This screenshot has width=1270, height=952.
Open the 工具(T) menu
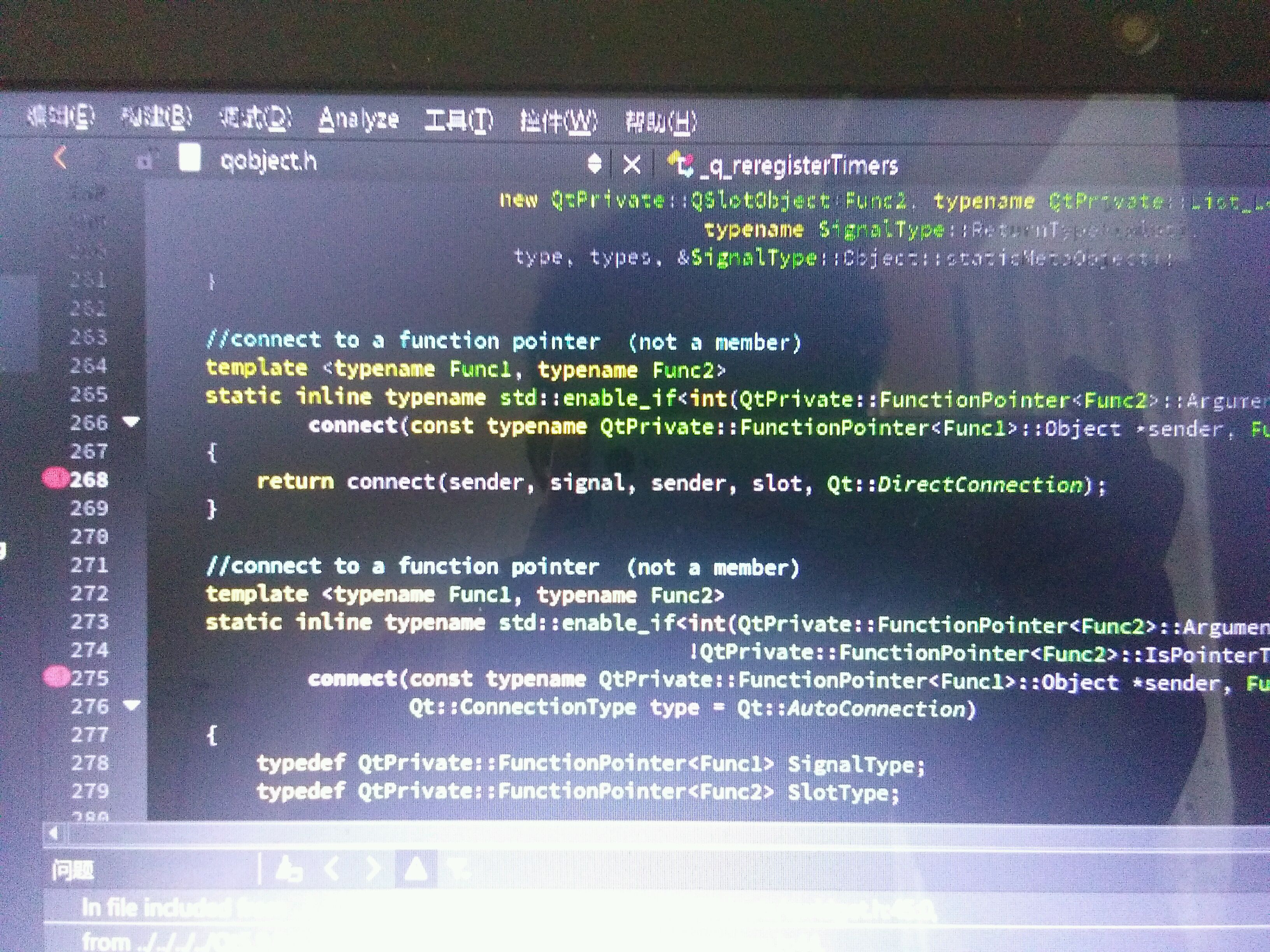(x=459, y=121)
